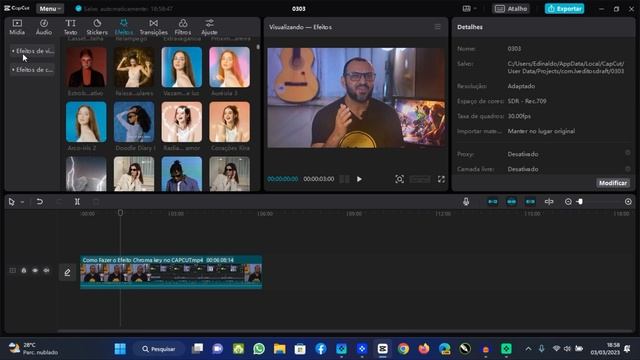Select the 'Arco-íris 2' effect thumbnail

point(86,122)
